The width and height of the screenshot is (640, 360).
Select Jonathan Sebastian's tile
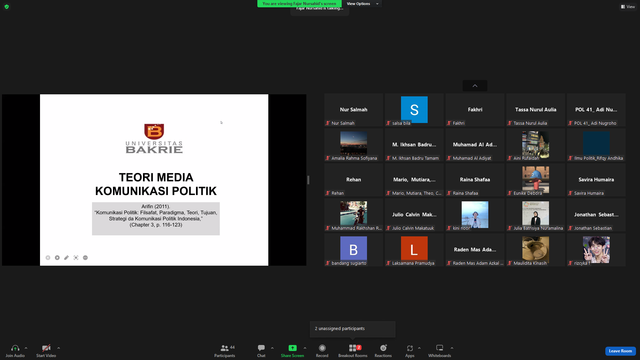point(596,215)
